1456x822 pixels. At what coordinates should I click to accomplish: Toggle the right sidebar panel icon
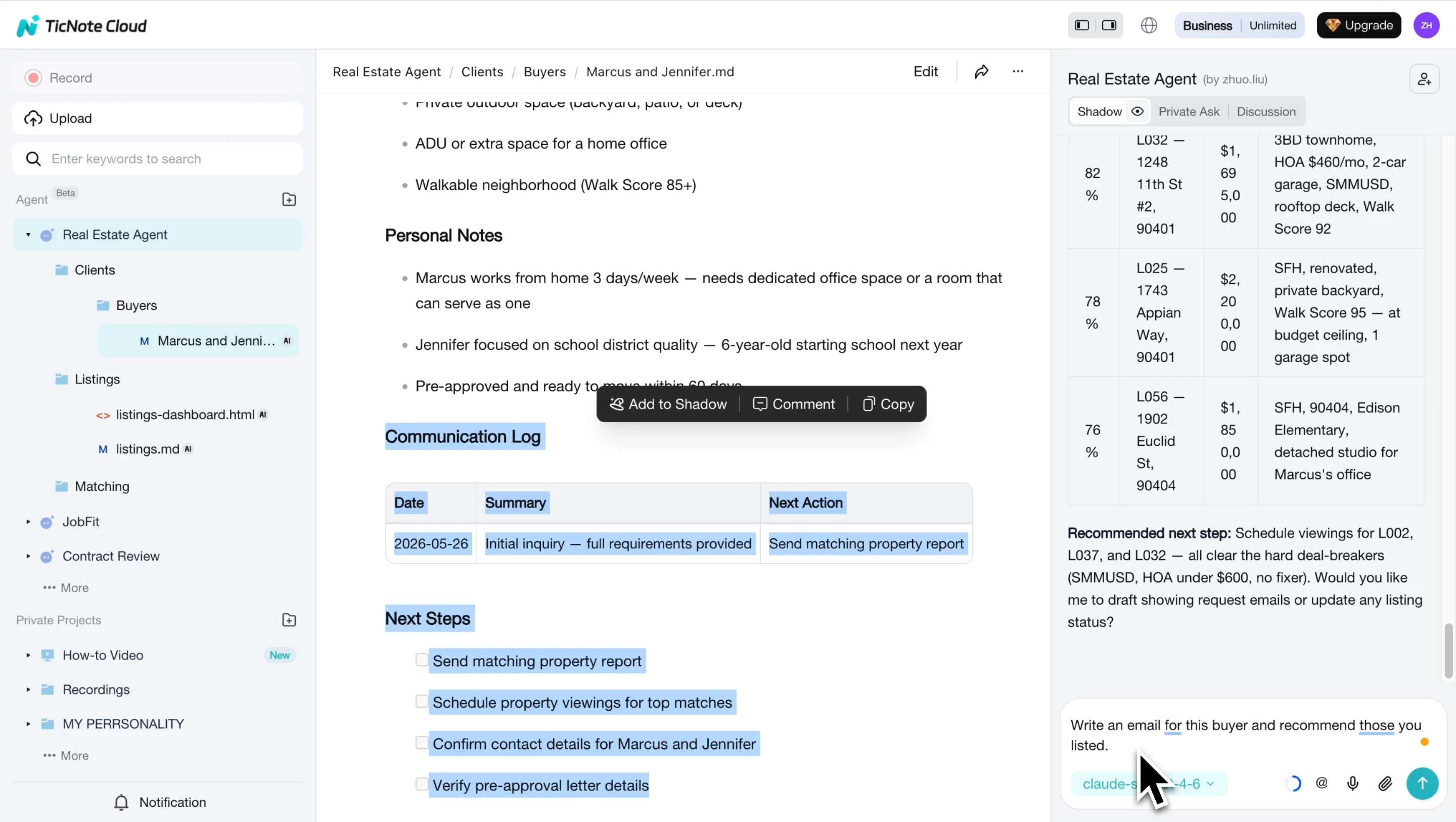(x=1109, y=25)
